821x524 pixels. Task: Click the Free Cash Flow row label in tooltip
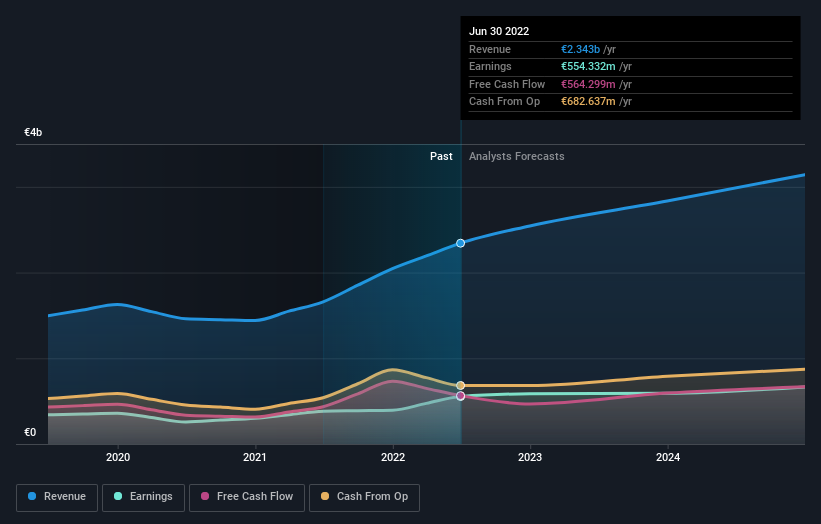pyautogui.click(x=507, y=84)
